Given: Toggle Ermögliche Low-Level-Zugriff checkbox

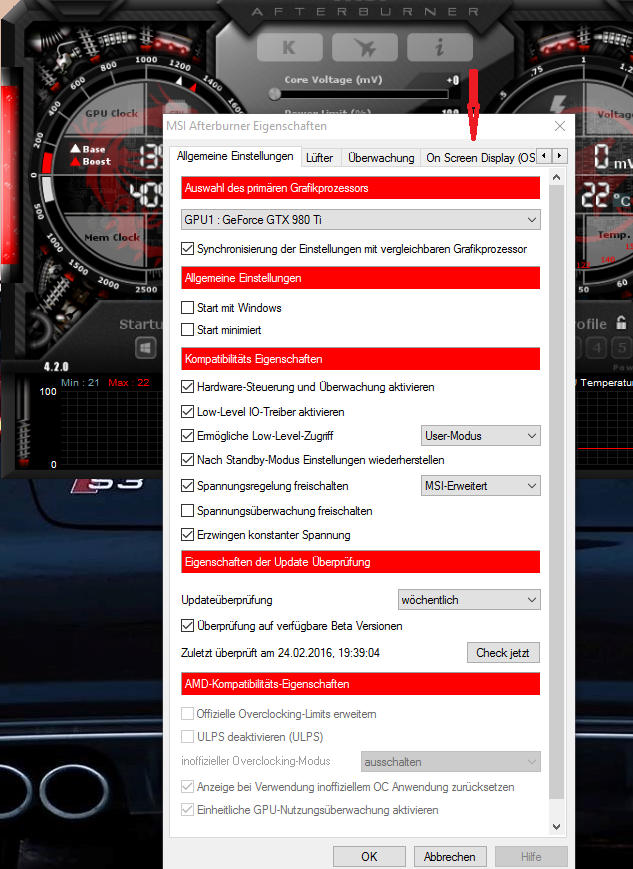Looking at the screenshot, I should coord(187,436).
